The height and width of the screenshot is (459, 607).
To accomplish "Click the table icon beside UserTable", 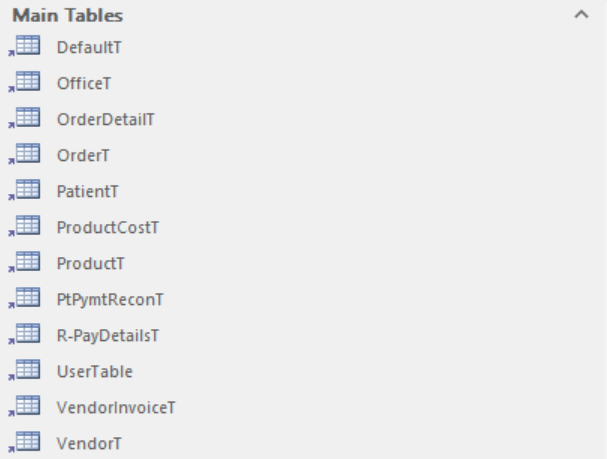I will point(27,370).
